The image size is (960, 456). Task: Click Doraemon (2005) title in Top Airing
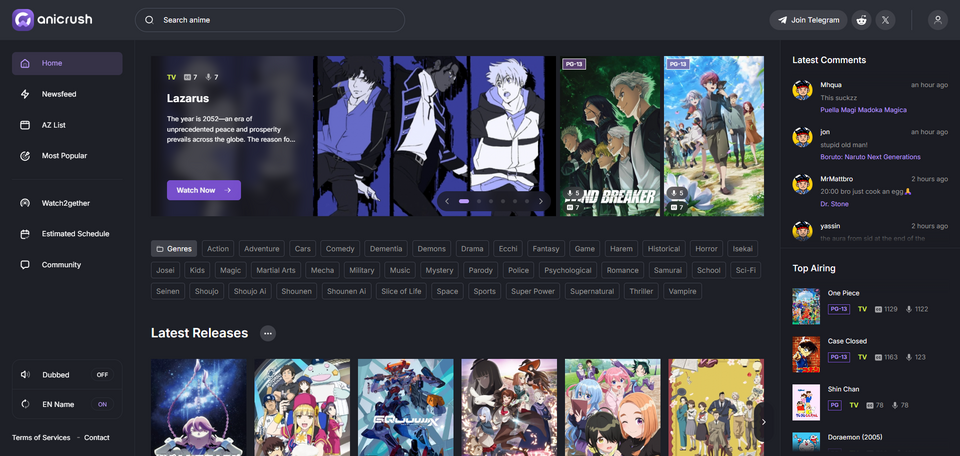(855, 437)
